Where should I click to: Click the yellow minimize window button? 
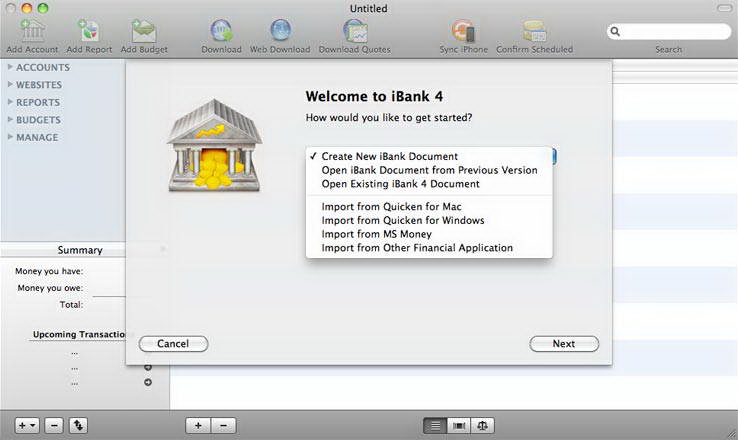(27, 8)
